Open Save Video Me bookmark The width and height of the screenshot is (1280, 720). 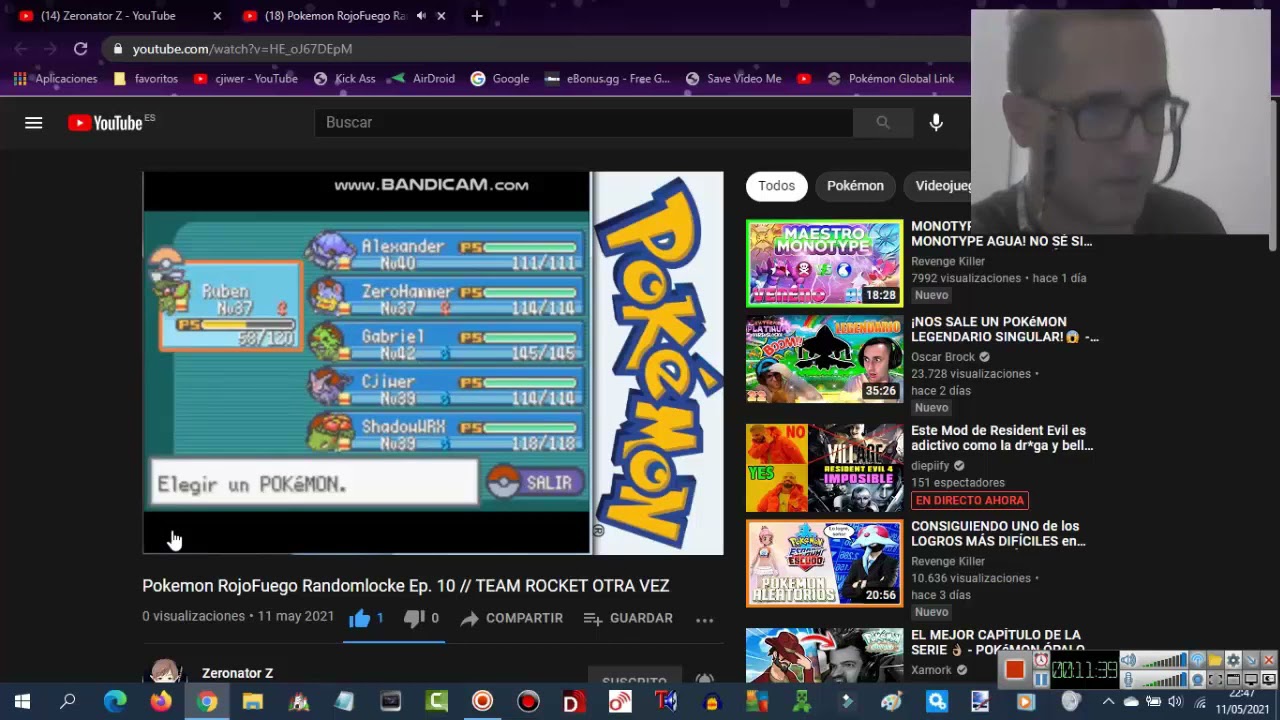click(733, 78)
